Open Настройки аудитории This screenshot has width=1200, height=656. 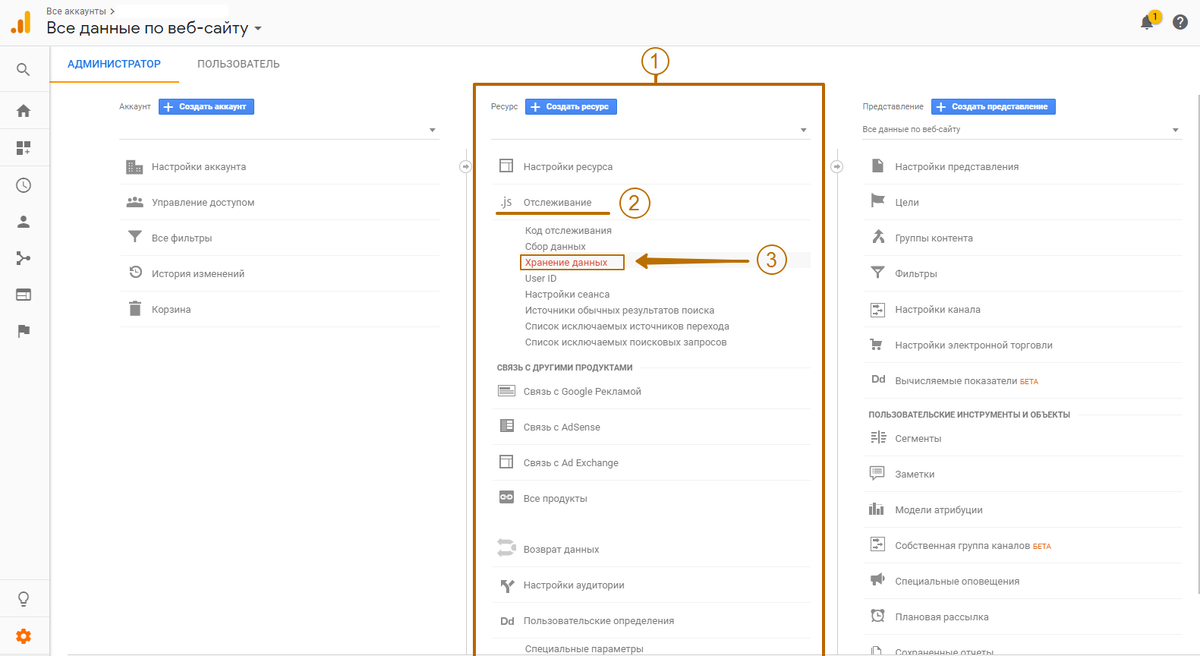pyautogui.click(x=574, y=585)
